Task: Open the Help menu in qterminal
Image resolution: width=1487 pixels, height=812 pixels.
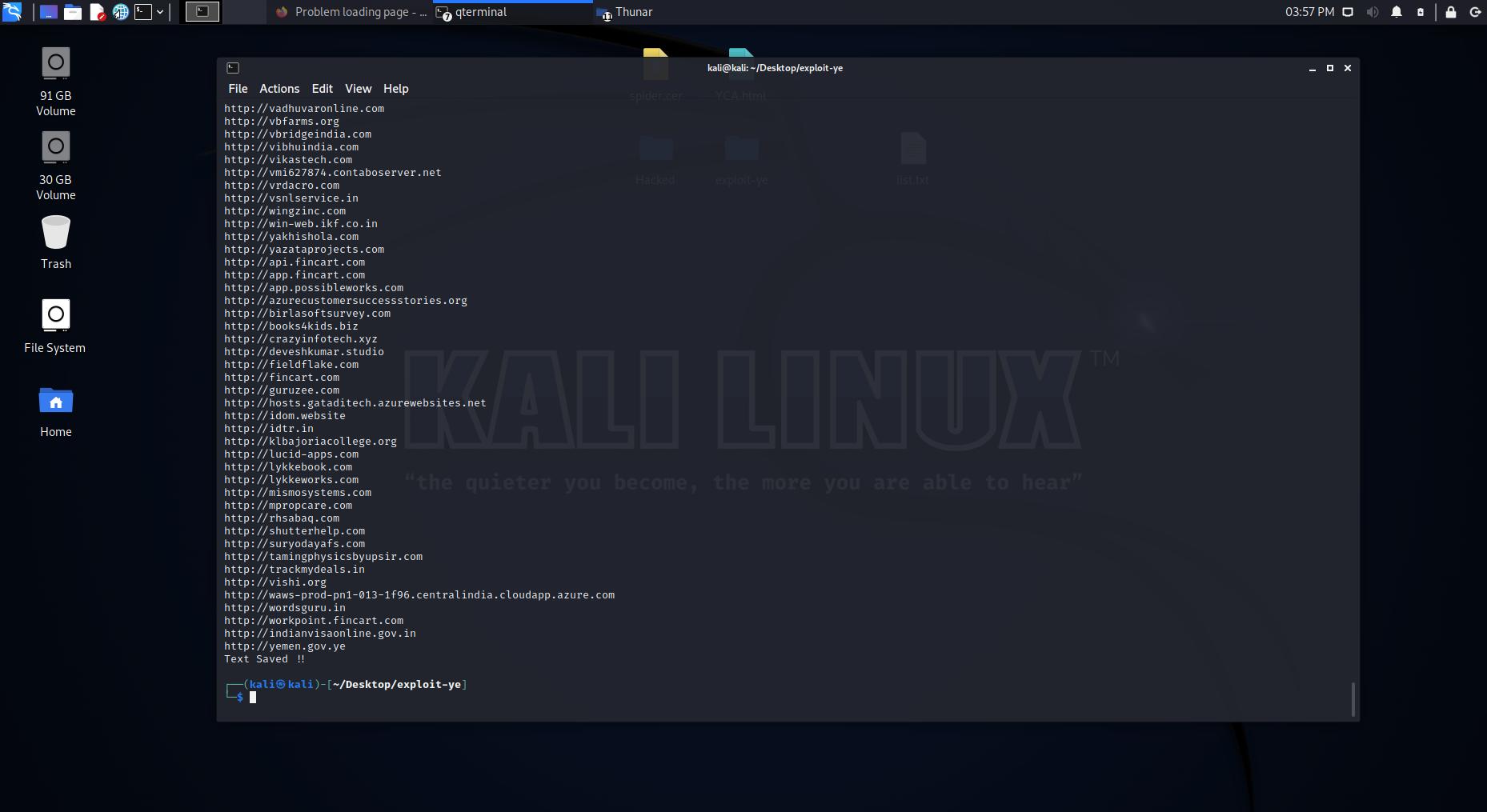Action: [x=396, y=89]
